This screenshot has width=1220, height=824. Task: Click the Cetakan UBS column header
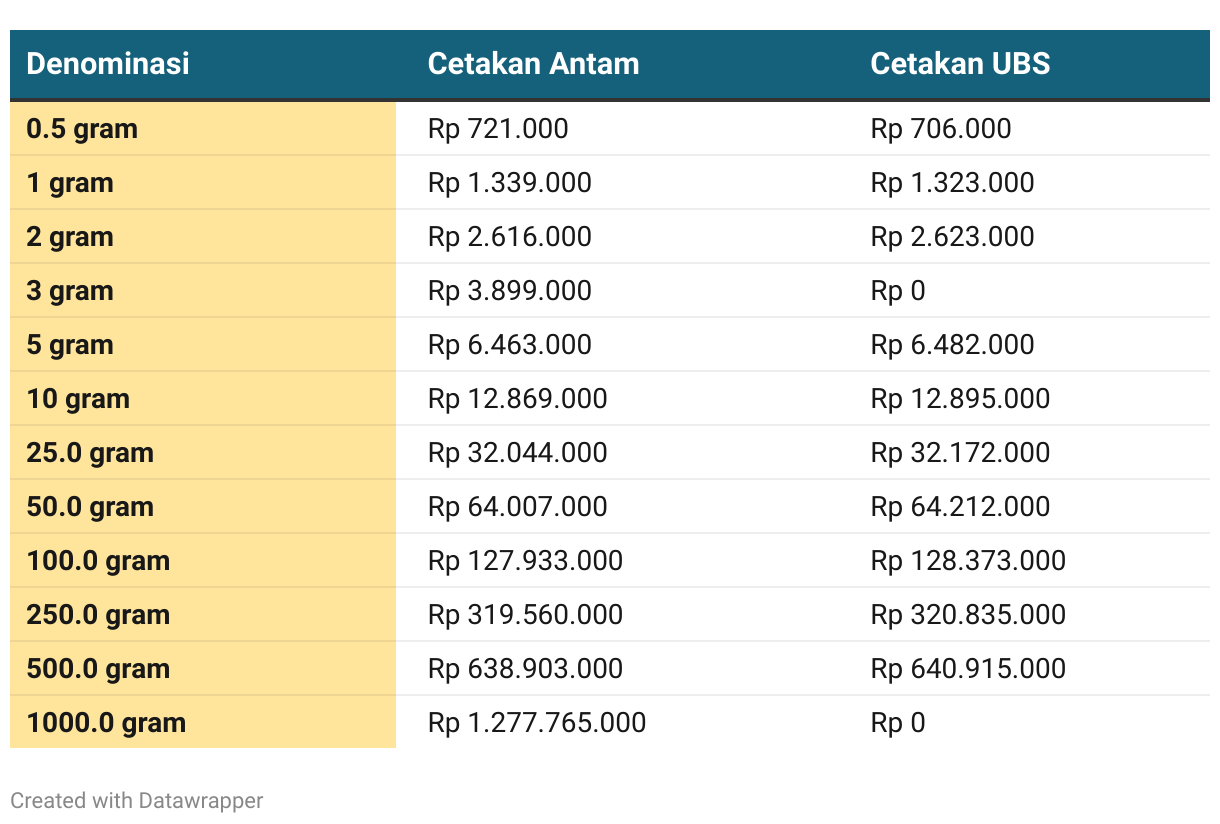click(x=960, y=64)
